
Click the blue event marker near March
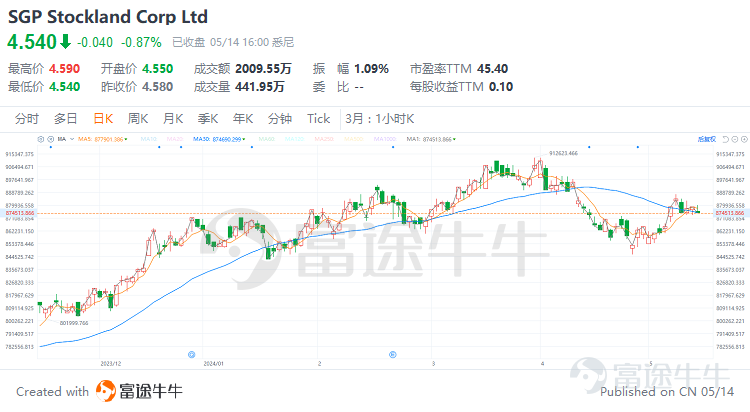pyautogui.click(x=393, y=355)
